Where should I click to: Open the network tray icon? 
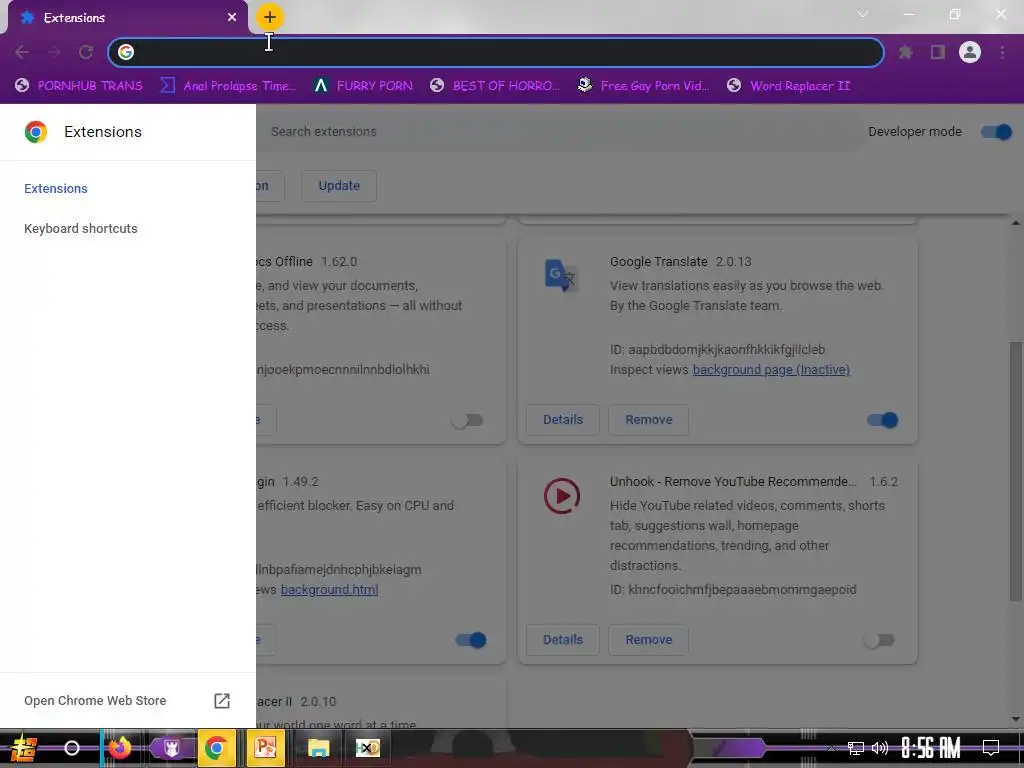click(x=856, y=748)
